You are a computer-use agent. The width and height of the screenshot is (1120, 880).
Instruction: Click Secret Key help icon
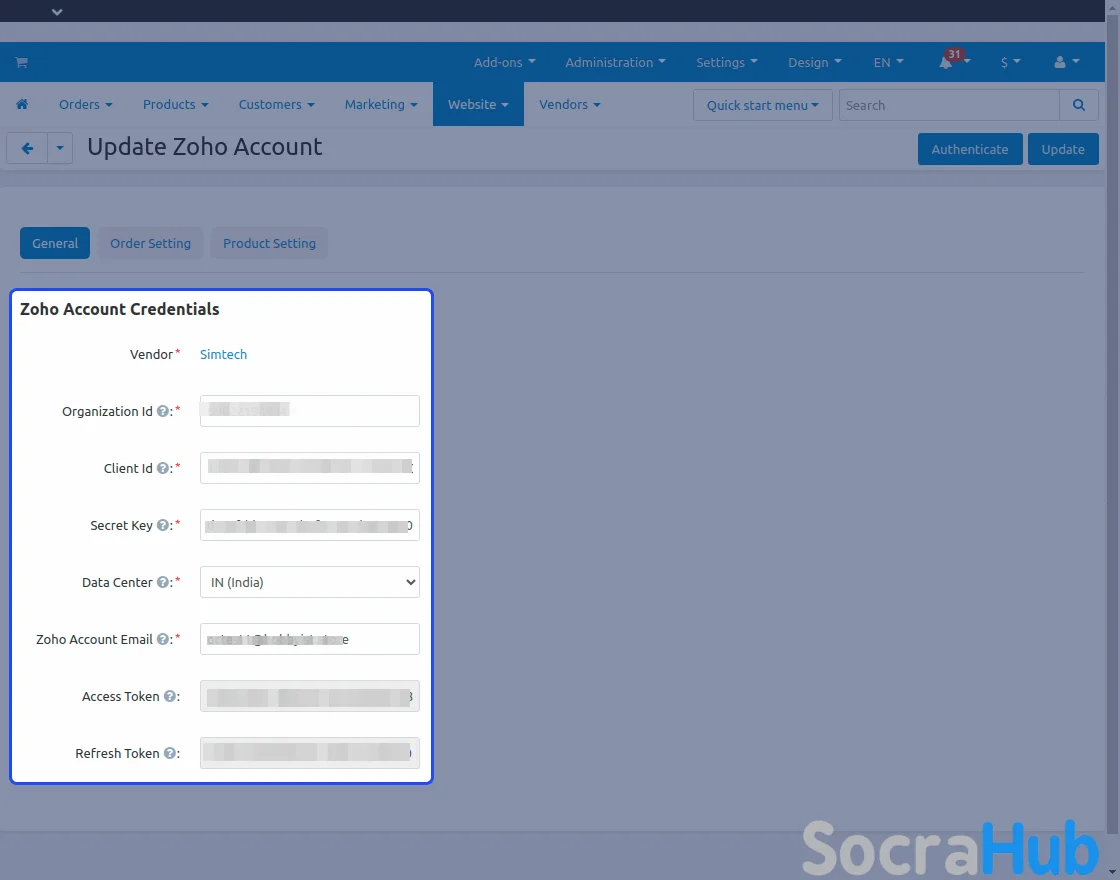163,526
